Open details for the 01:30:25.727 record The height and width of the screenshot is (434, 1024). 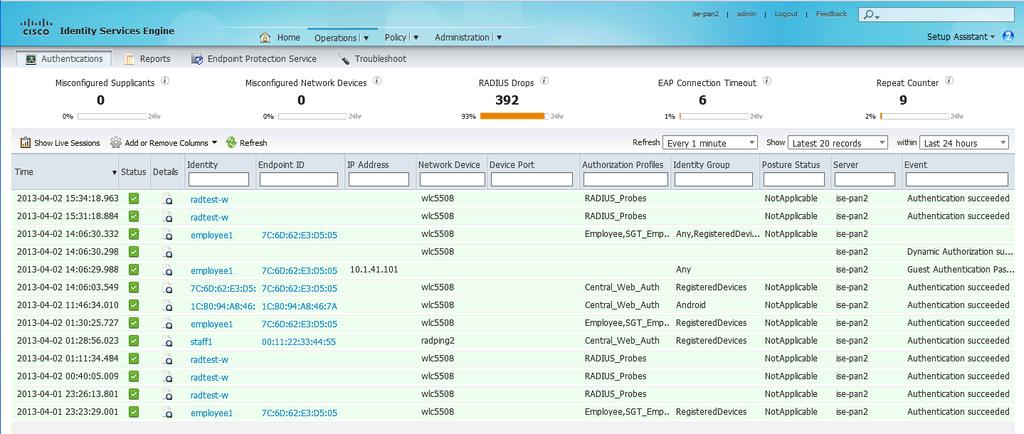(x=167, y=324)
